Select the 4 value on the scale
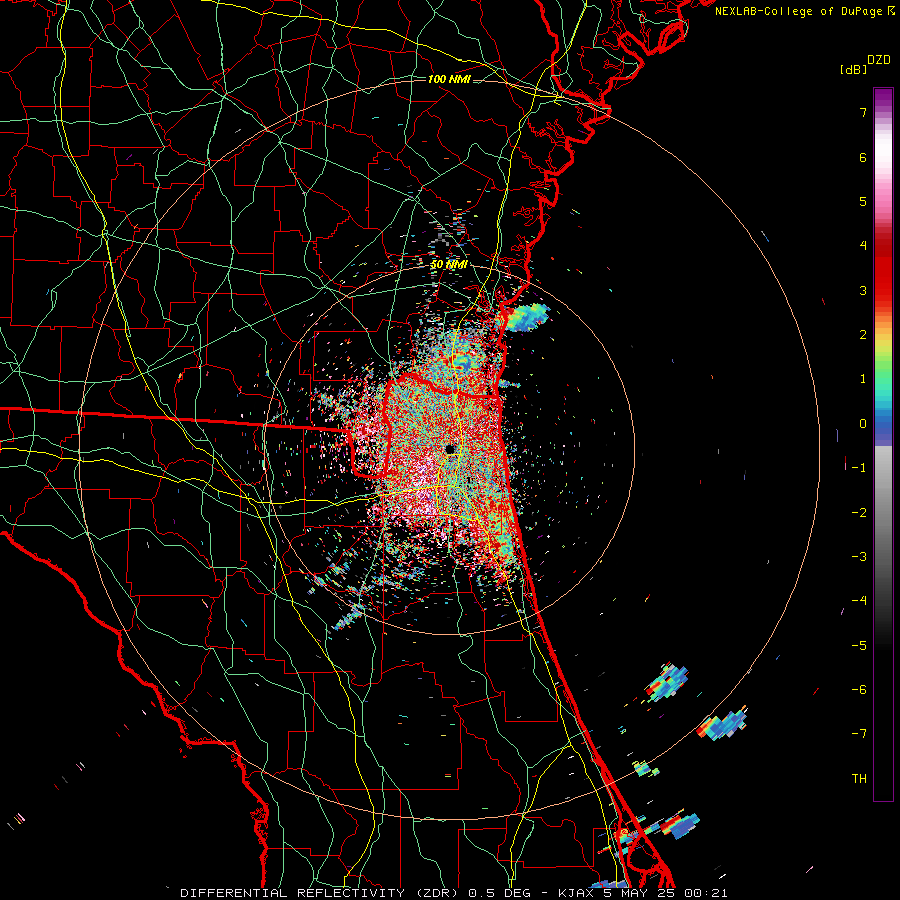 coord(863,246)
